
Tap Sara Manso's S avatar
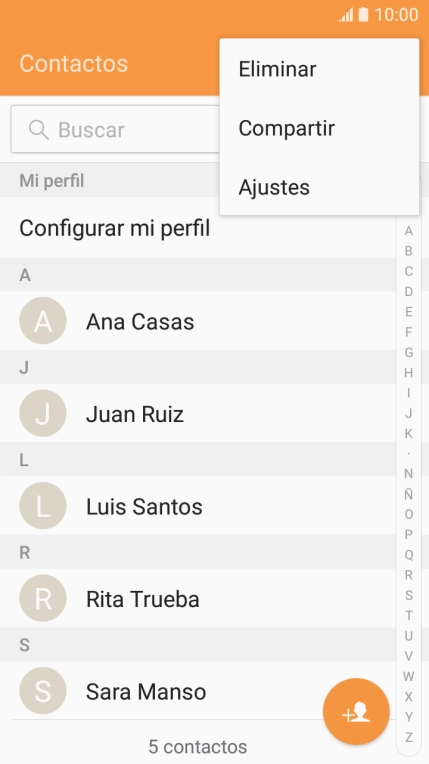click(43, 691)
